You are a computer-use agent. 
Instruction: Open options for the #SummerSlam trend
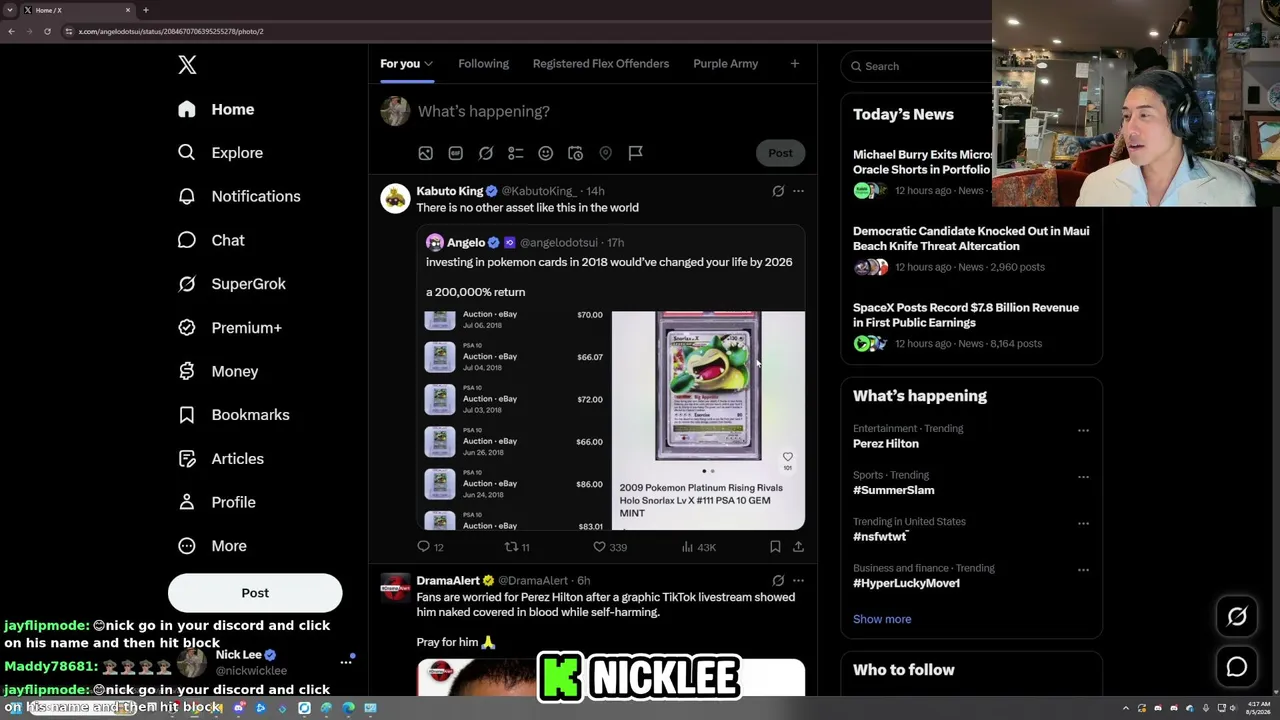tap(1083, 477)
